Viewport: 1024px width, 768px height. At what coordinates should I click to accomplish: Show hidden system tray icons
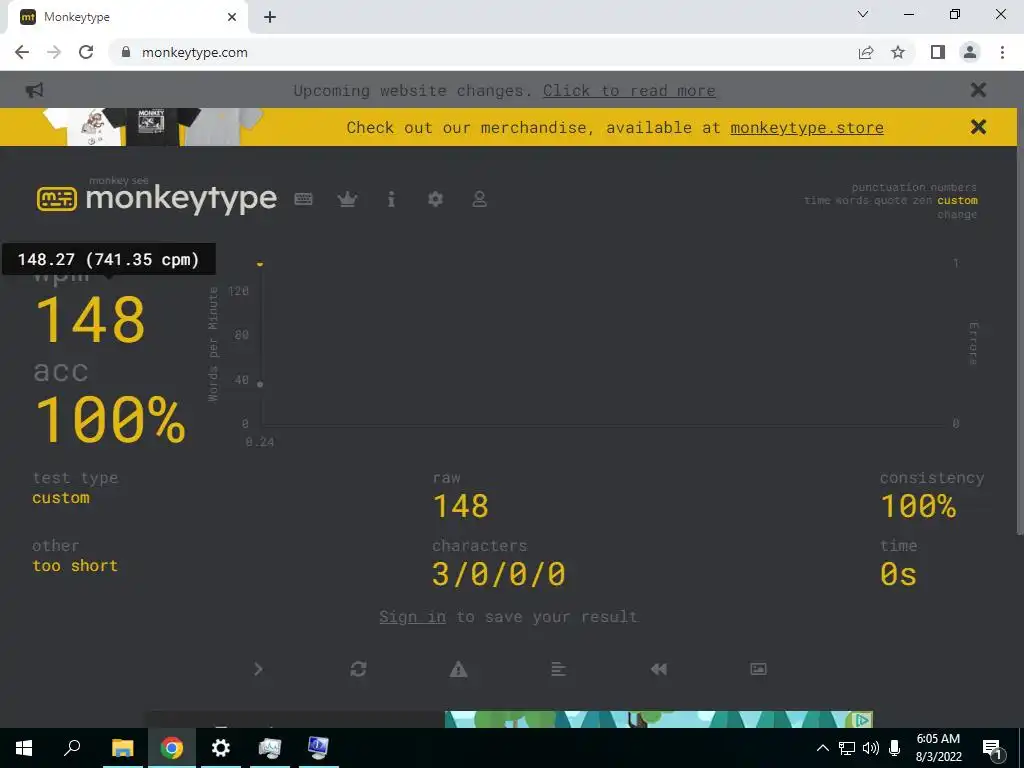(823, 748)
